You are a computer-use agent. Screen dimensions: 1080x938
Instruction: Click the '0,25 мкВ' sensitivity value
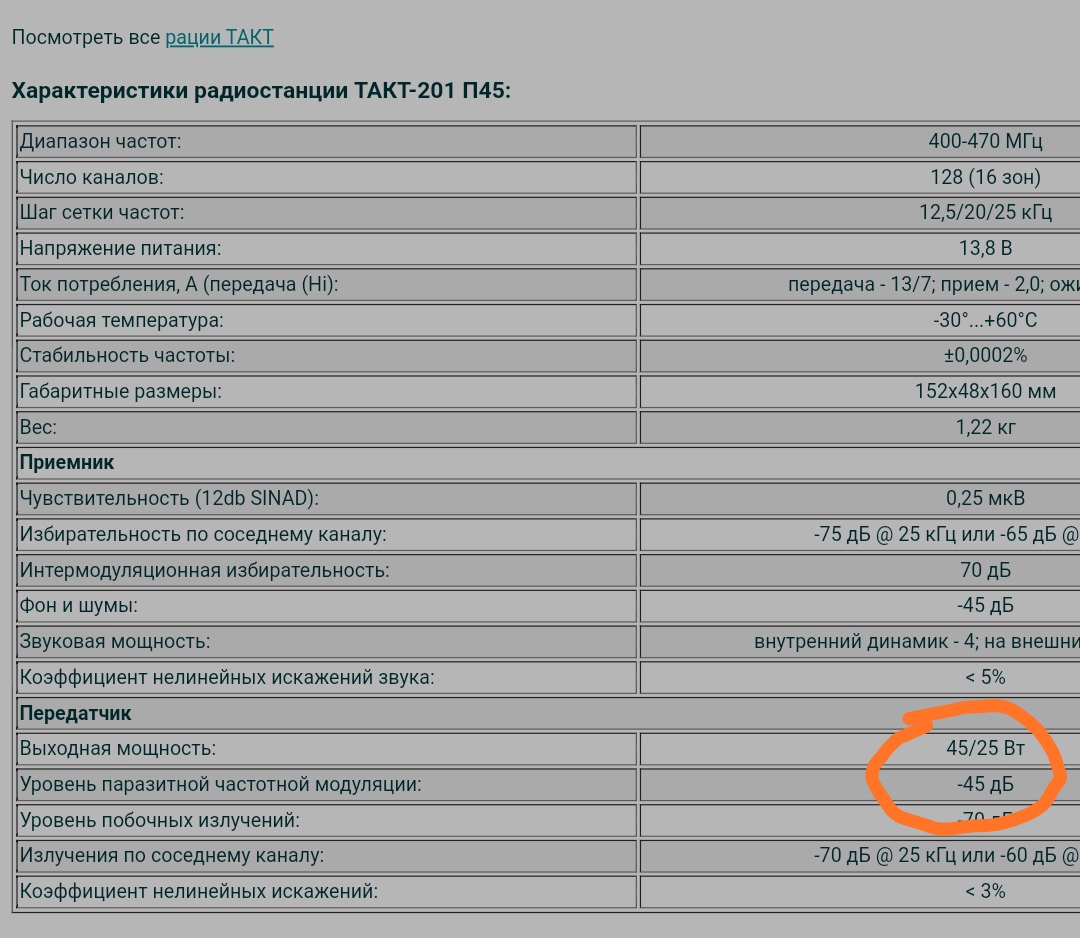point(985,498)
